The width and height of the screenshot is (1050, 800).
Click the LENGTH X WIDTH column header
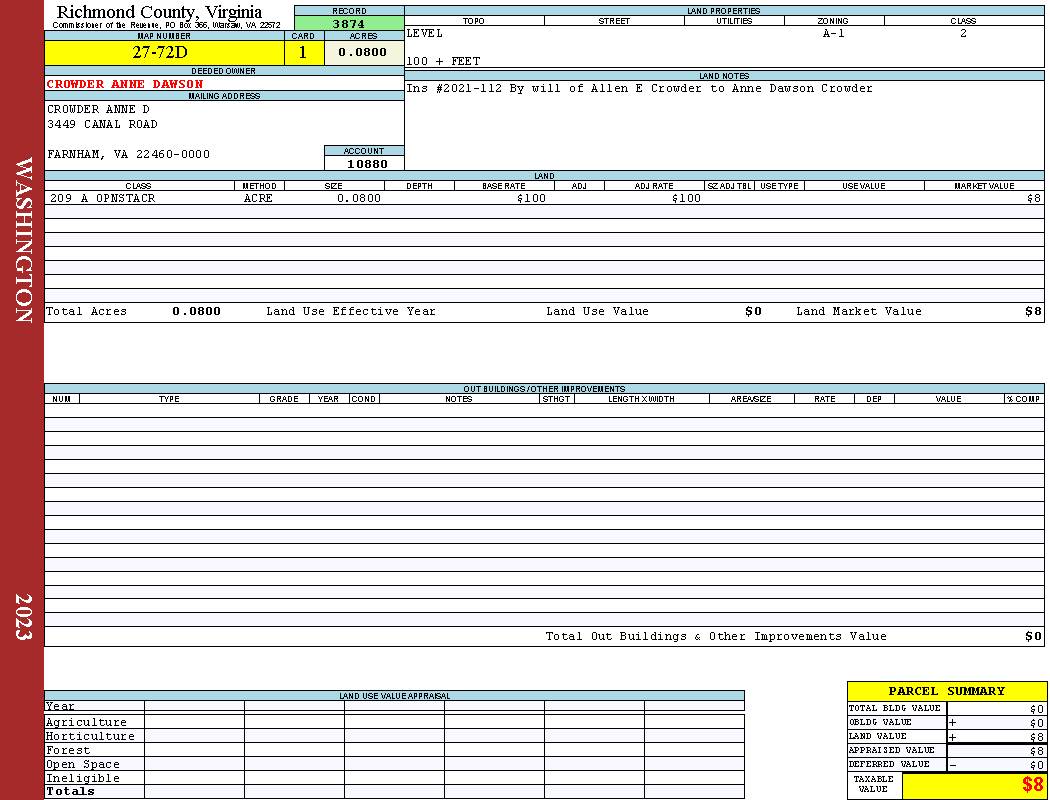(641, 399)
